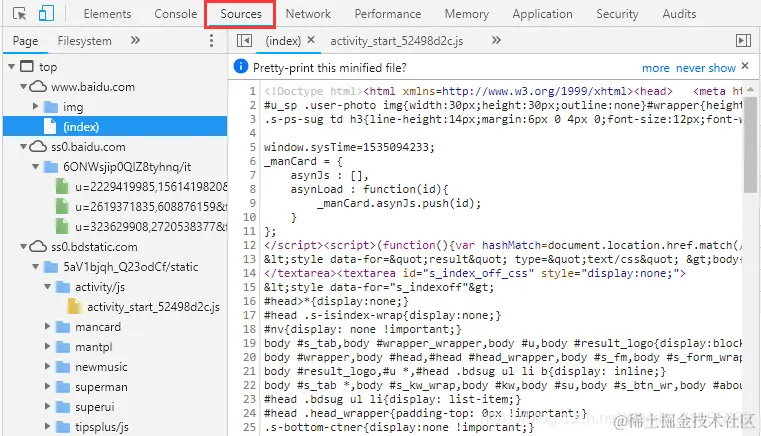
Task: Open the Network tab
Action: (x=308, y=14)
